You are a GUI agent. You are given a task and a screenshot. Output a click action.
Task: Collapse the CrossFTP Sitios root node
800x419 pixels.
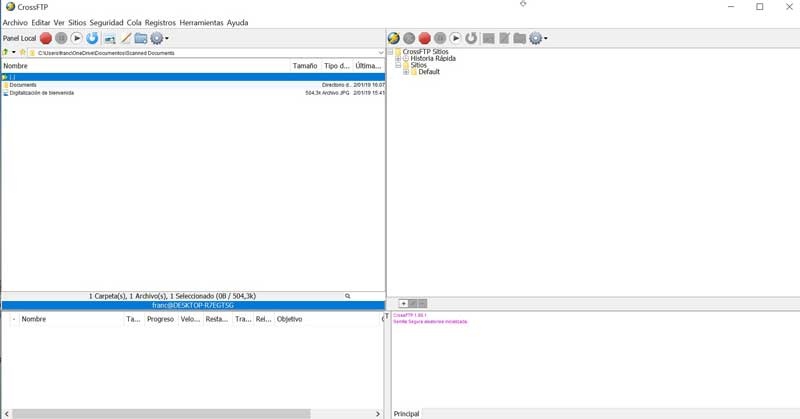[x=391, y=52]
